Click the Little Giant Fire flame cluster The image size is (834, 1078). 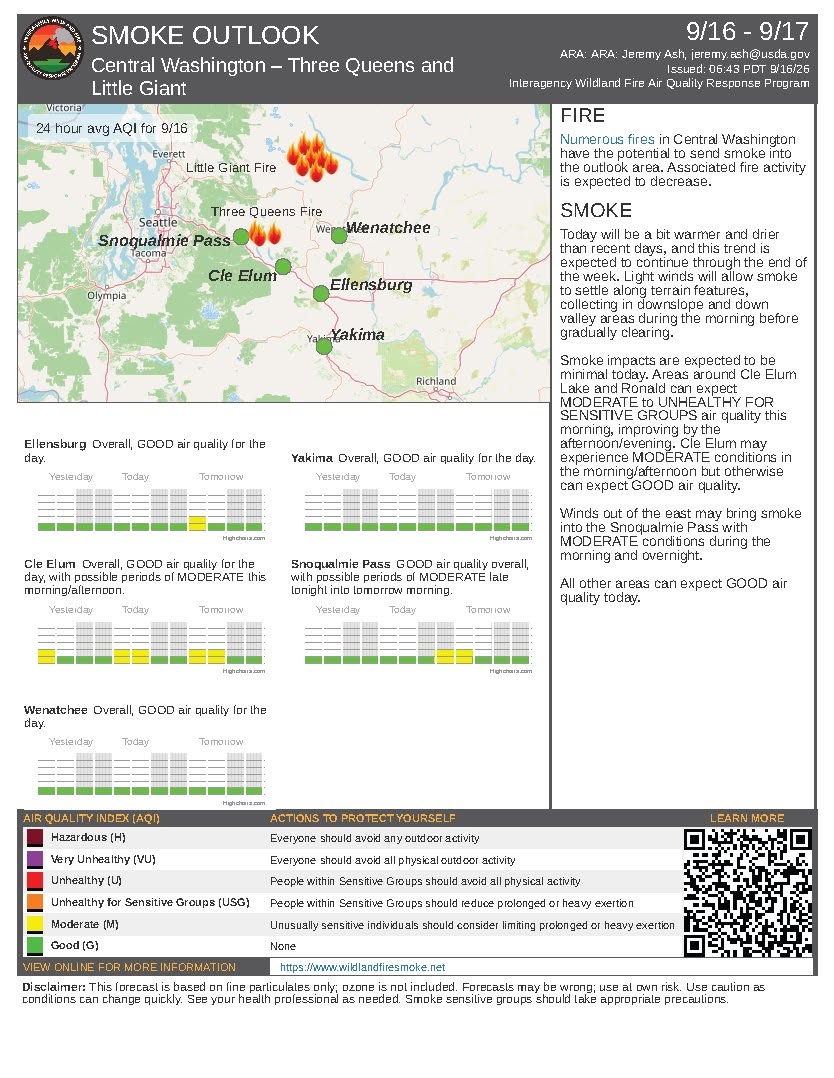(x=312, y=158)
